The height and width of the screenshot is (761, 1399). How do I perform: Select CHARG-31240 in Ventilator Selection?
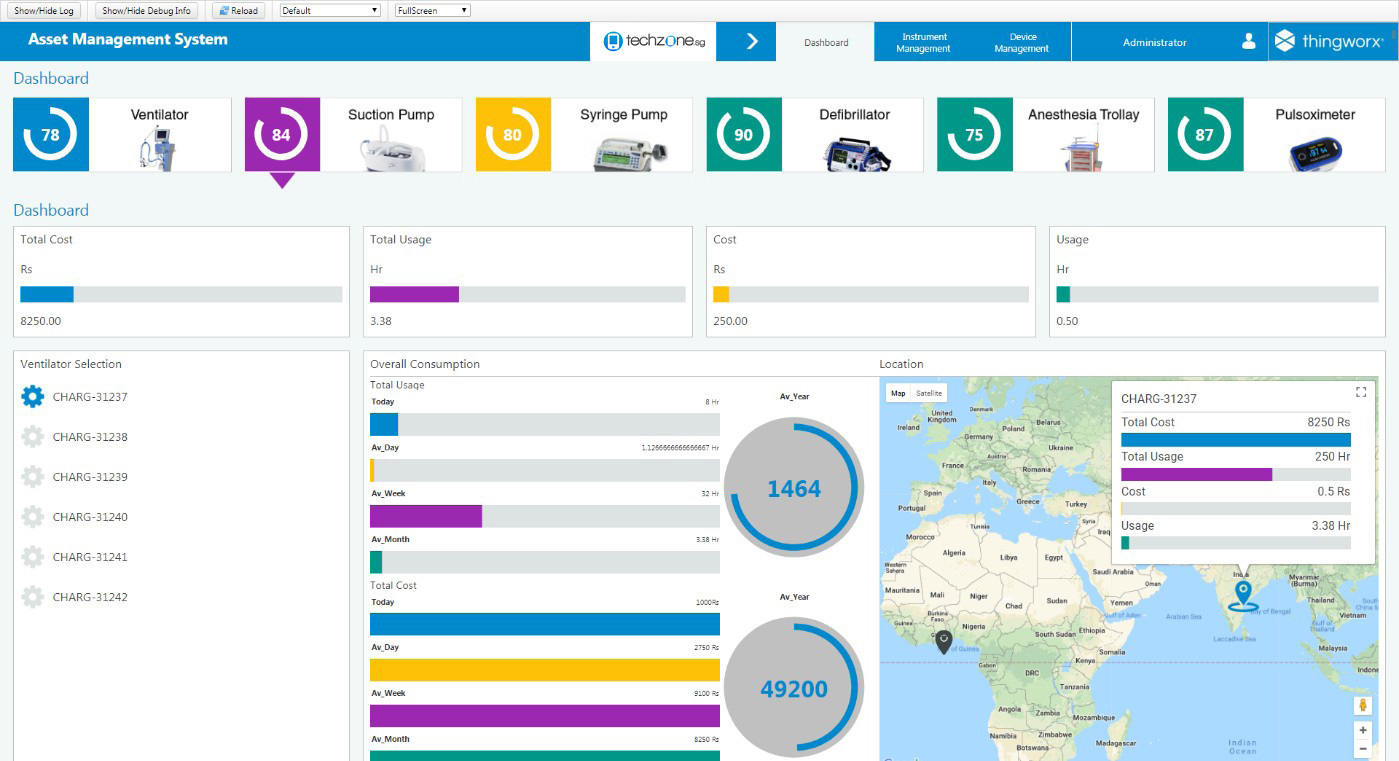[90, 517]
